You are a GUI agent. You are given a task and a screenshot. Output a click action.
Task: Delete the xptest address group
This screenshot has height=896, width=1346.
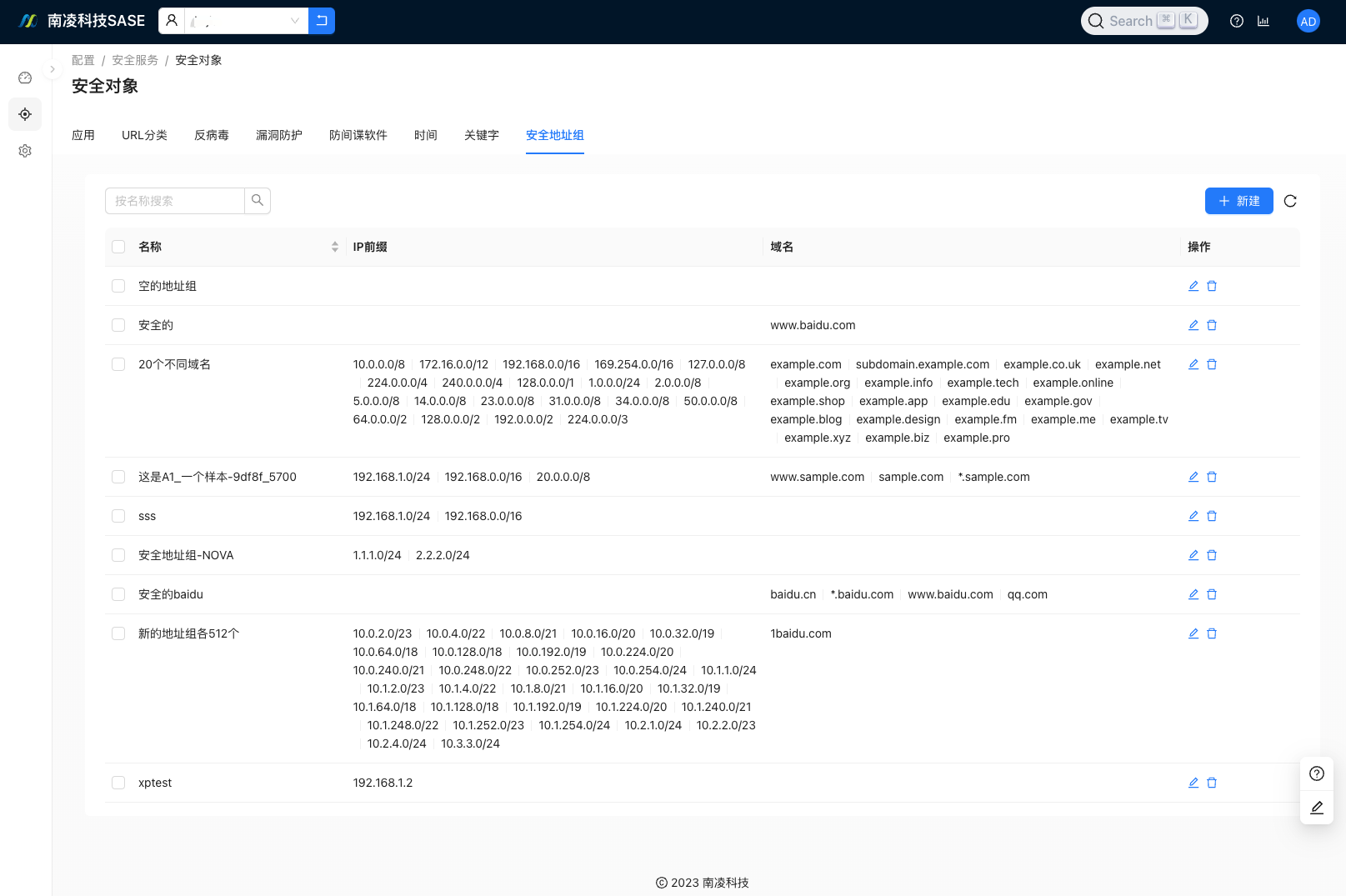(x=1212, y=783)
